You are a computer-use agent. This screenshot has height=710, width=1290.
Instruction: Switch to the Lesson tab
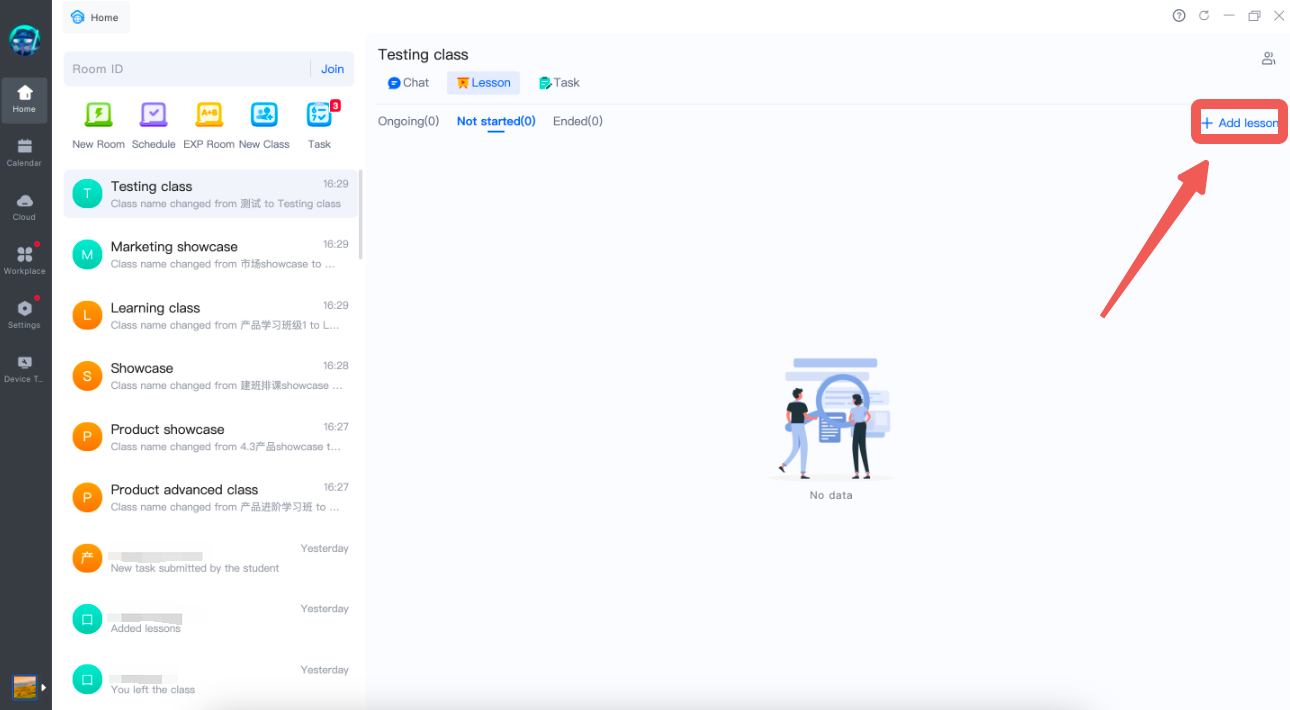pos(483,83)
